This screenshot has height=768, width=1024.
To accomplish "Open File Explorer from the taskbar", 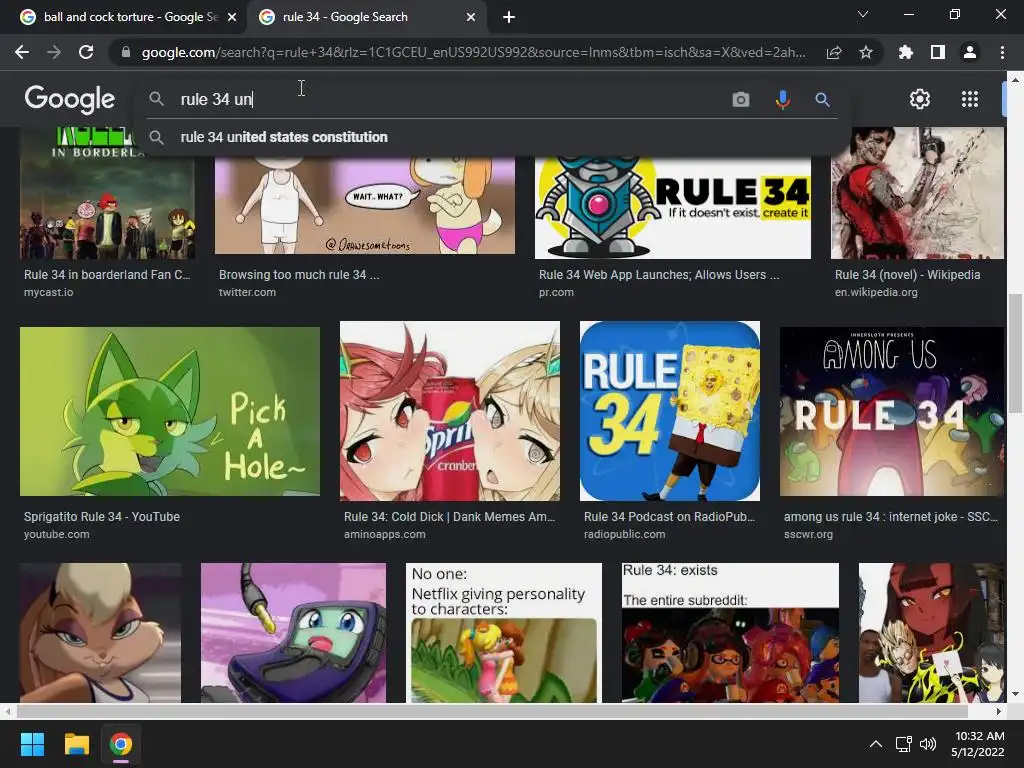I will pyautogui.click(x=76, y=744).
